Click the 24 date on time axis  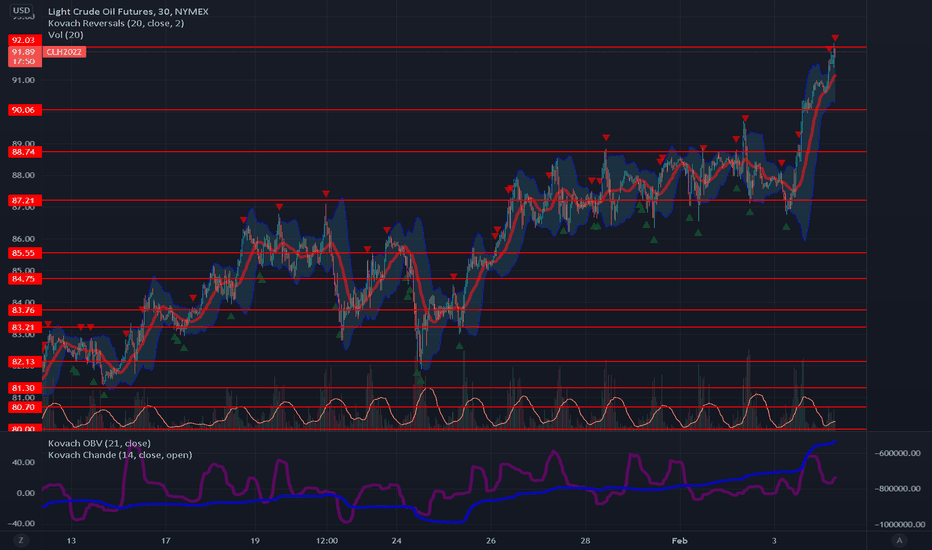click(x=396, y=540)
